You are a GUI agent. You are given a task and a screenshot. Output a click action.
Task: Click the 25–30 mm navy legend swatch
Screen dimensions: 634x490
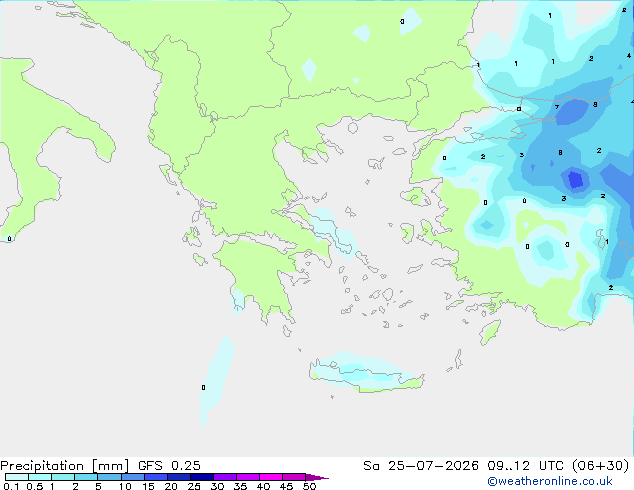click(x=202, y=477)
